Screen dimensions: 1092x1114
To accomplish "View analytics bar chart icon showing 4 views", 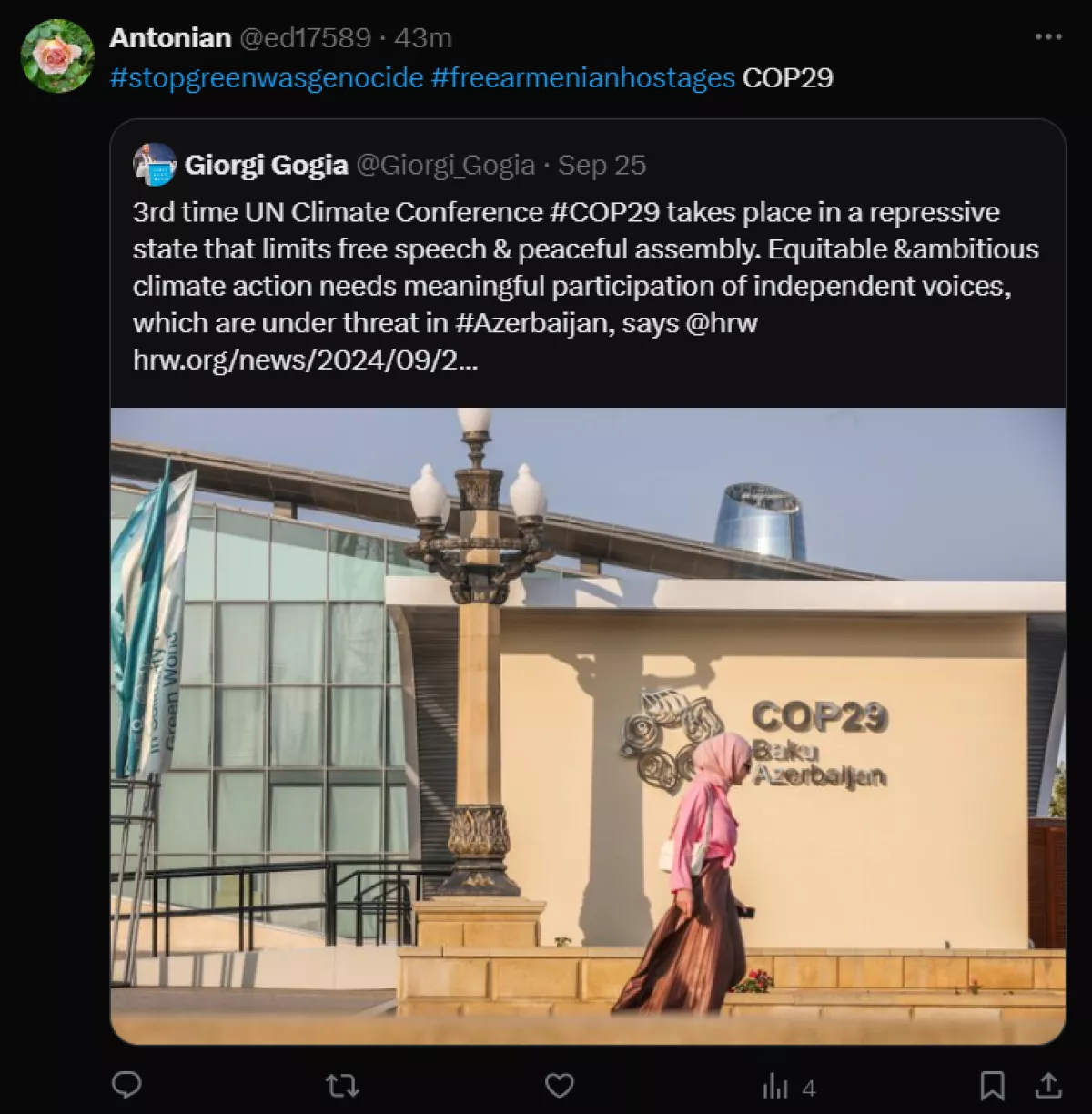I will [x=789, y=1086].
